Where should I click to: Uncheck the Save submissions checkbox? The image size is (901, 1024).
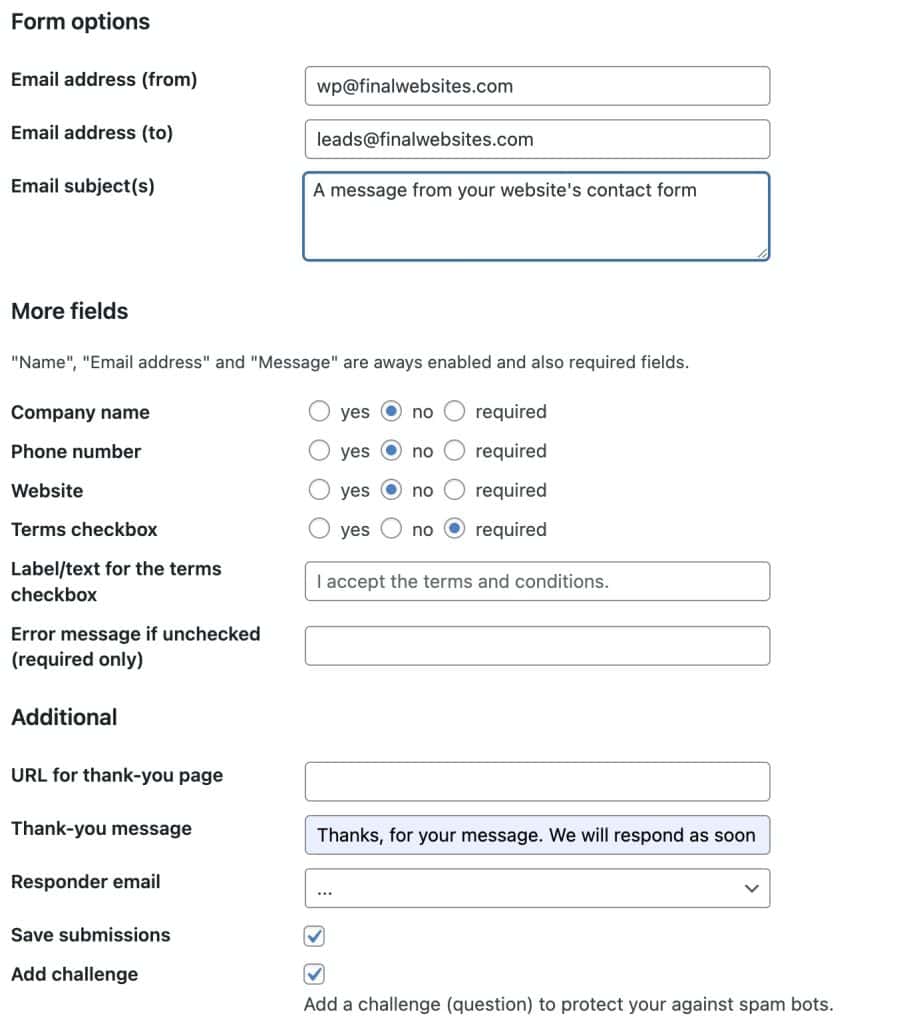point(315,936)
